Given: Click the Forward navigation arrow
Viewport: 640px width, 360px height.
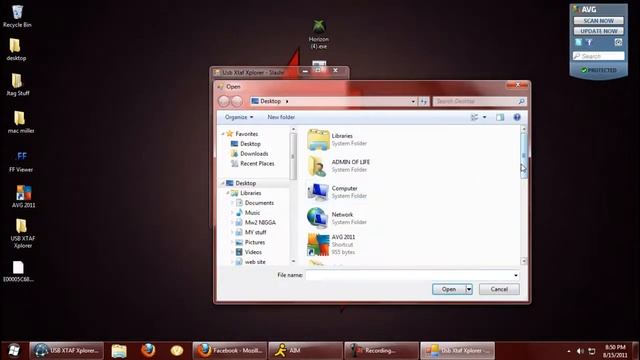Looking at the screenshot, I should point(237,101).
